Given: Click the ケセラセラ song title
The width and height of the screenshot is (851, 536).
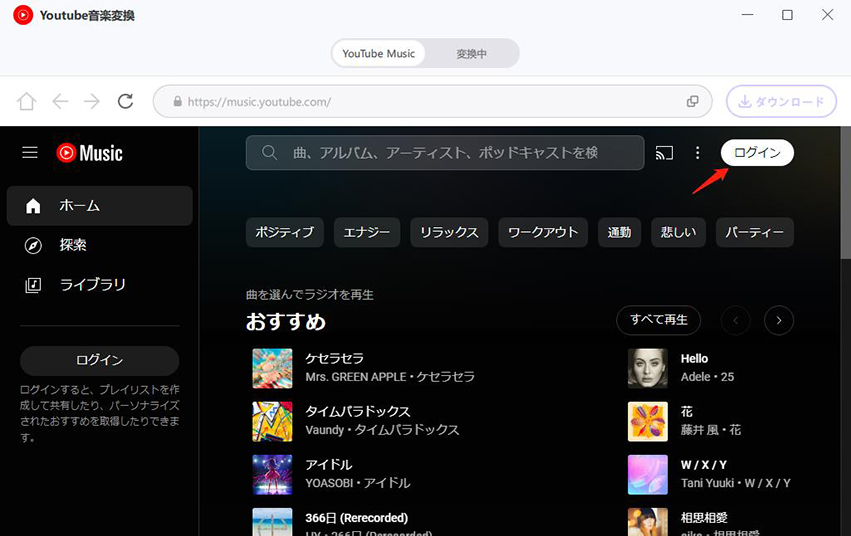Looking at the screenshot, I should pyautogui.click(x=334, y=359).
